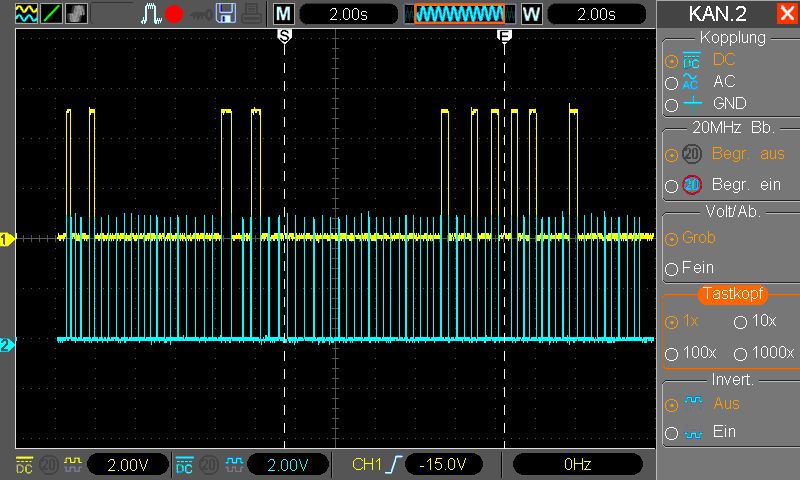This screenshot has width=800, height=480.
Task: Close the KAN.2 channel menu panel
Action: tap(786, 14)
